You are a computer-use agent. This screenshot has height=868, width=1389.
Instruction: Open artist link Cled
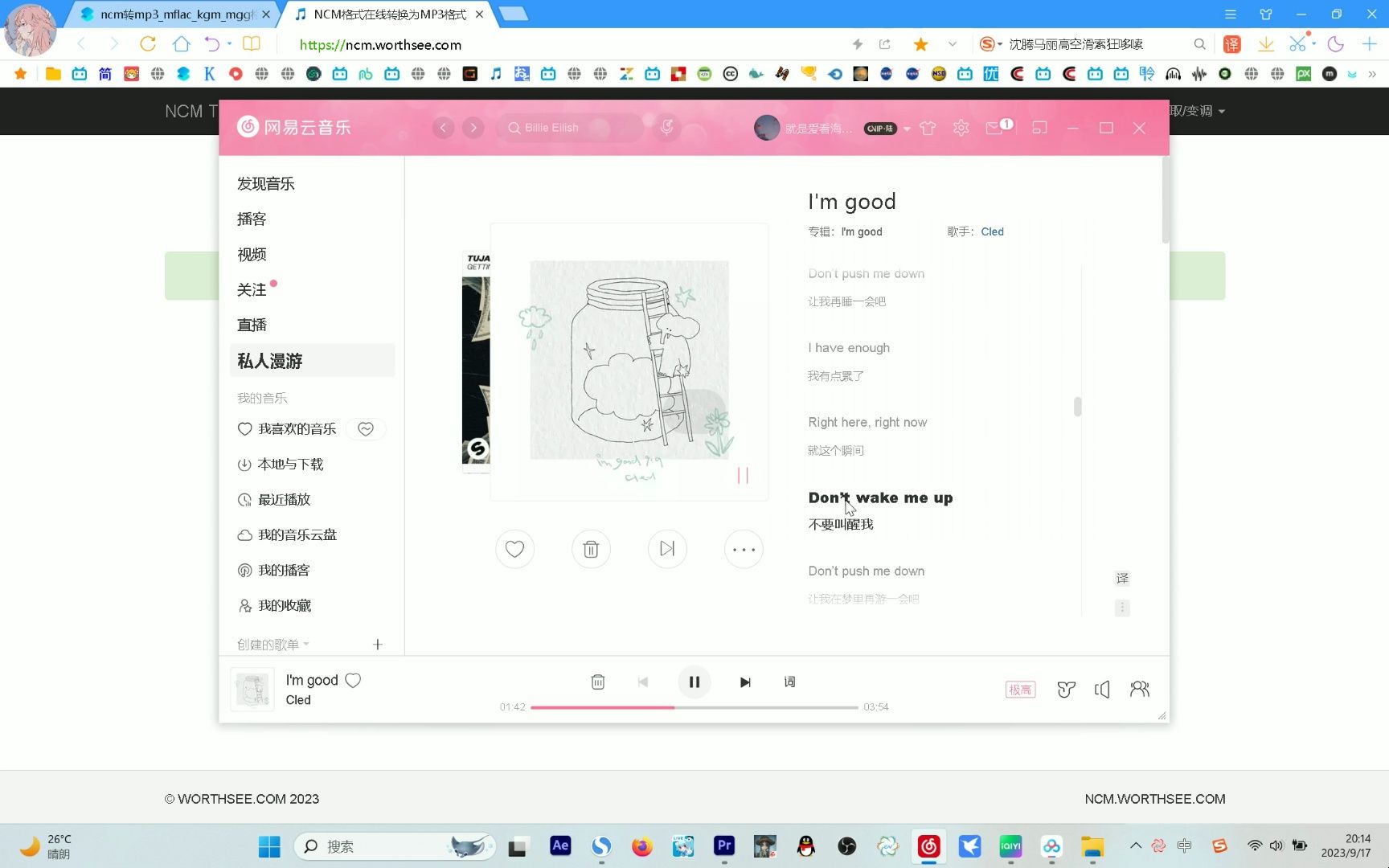click(x=992, y=231)
